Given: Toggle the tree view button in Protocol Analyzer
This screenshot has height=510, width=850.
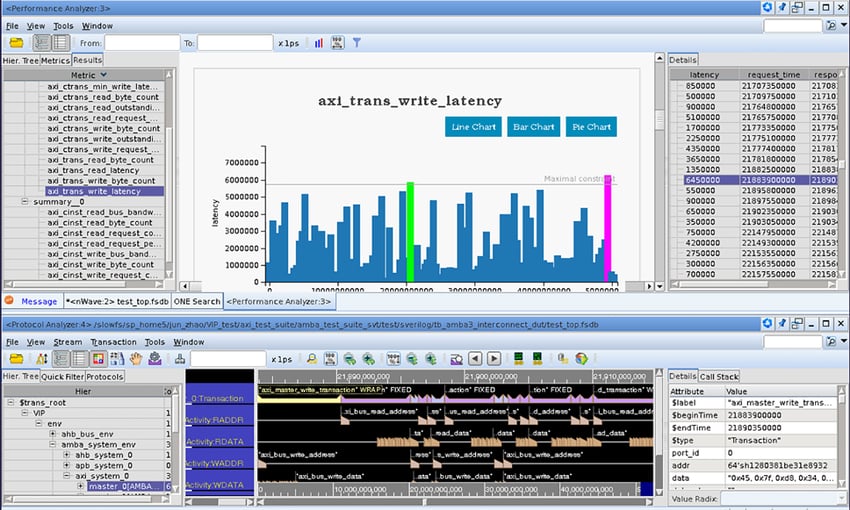Looking at the screenshot, I should click(62, 358).
